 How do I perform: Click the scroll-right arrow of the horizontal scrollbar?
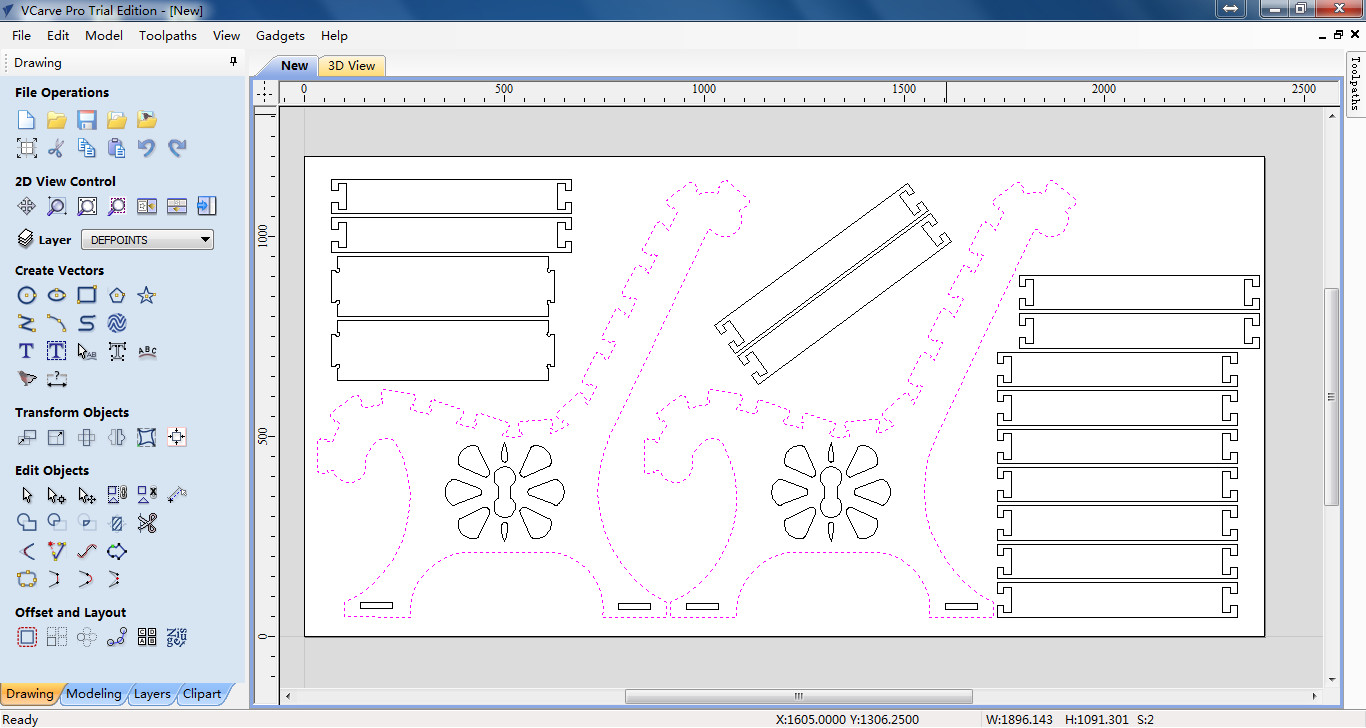click(x=1314, y=696)
